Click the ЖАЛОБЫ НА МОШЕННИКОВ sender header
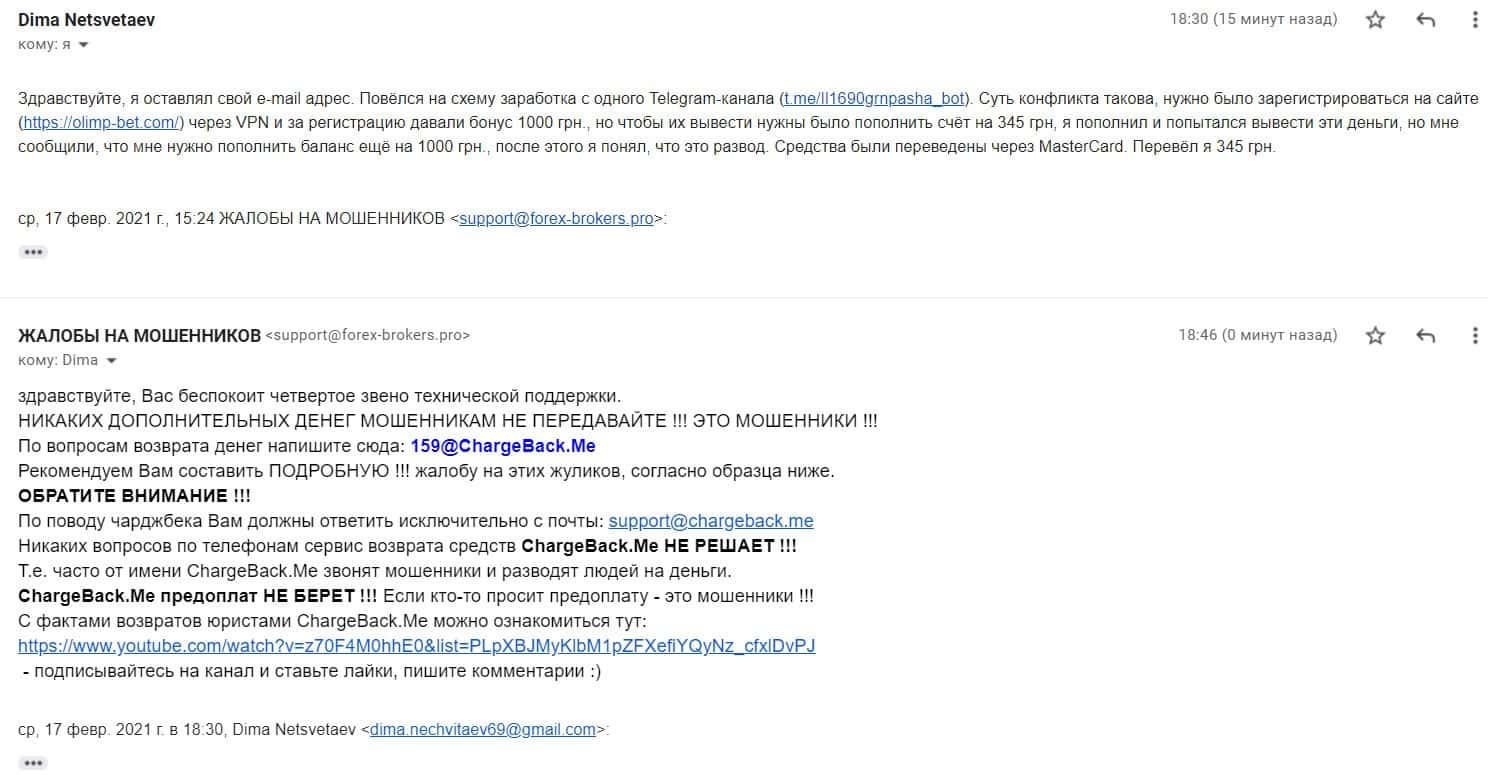The height and width of the screenshot is (775, 1505). (x=139, y=335)
